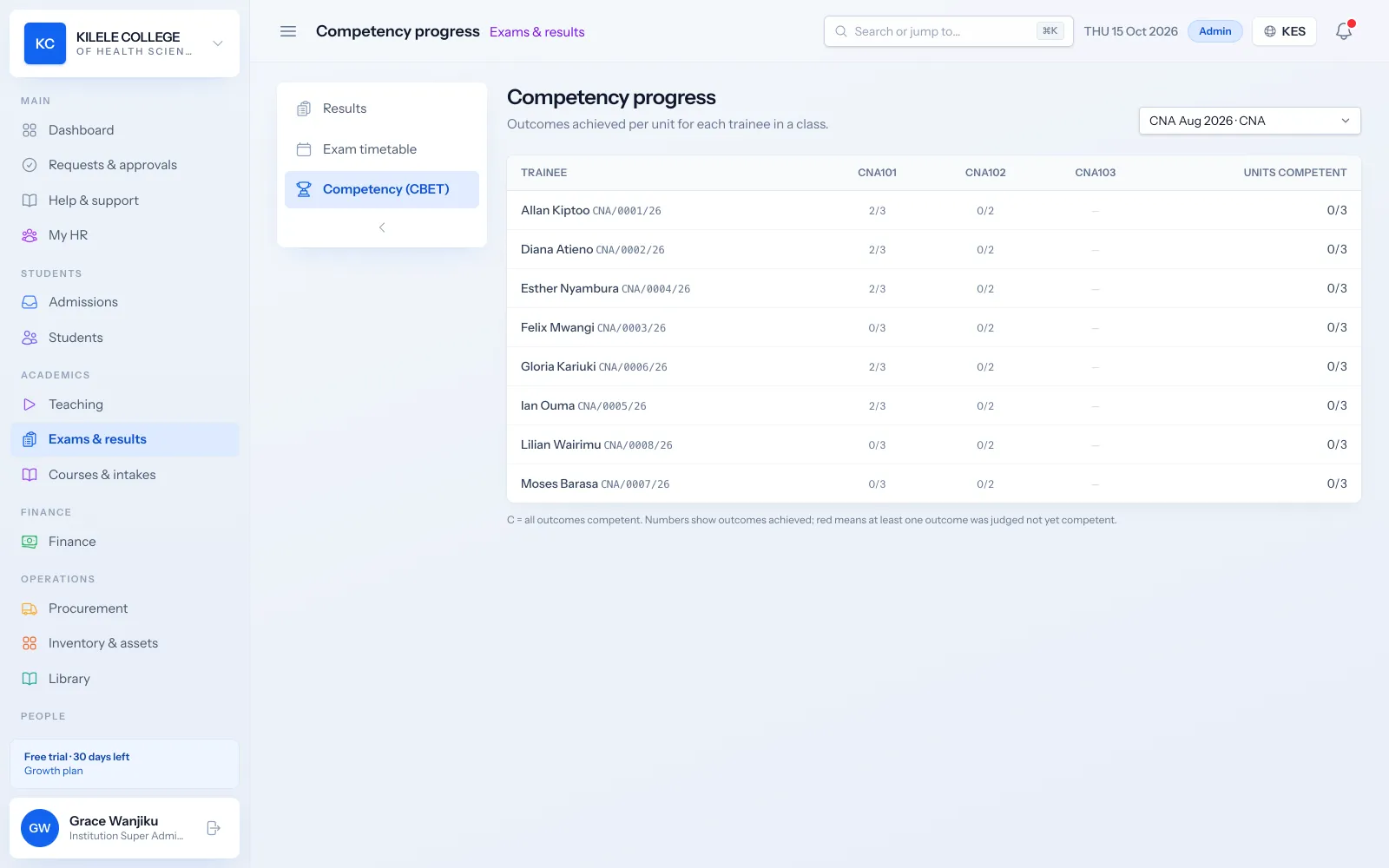1389x868 pixels.
Task: Click the Students users icon
Action: tap(30, 338)
